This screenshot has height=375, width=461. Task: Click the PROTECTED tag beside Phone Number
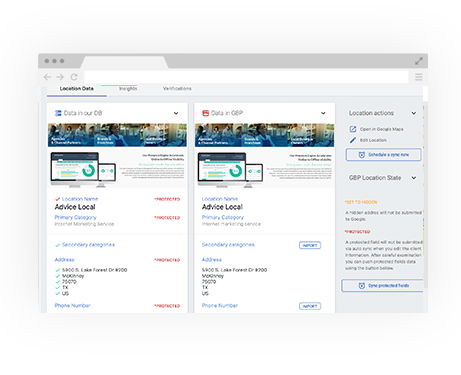tap(167, 306)
